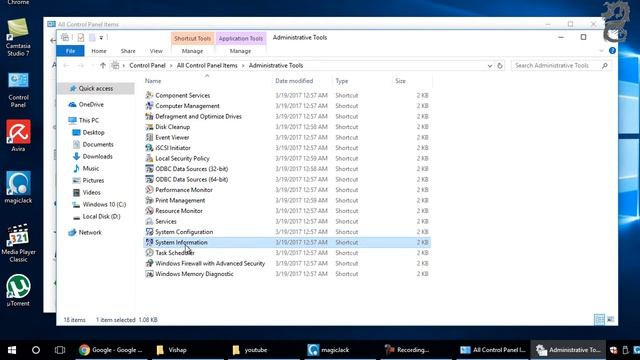Click the Component Services shortcut icon

pos(149,95)
